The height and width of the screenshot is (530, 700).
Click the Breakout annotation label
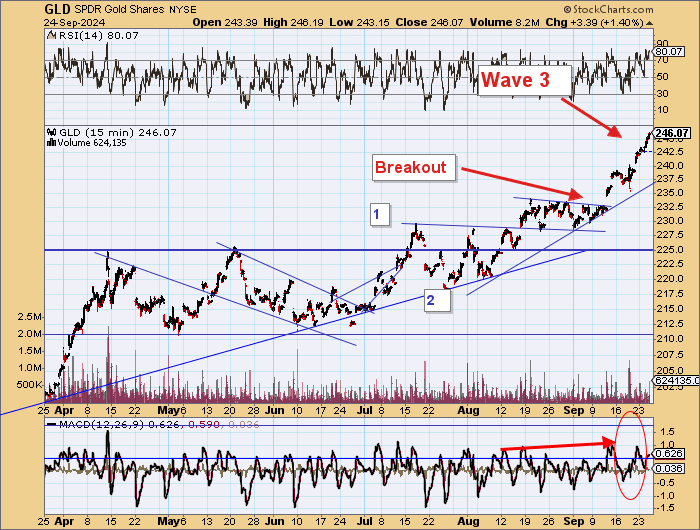click(x=414, y=167)
